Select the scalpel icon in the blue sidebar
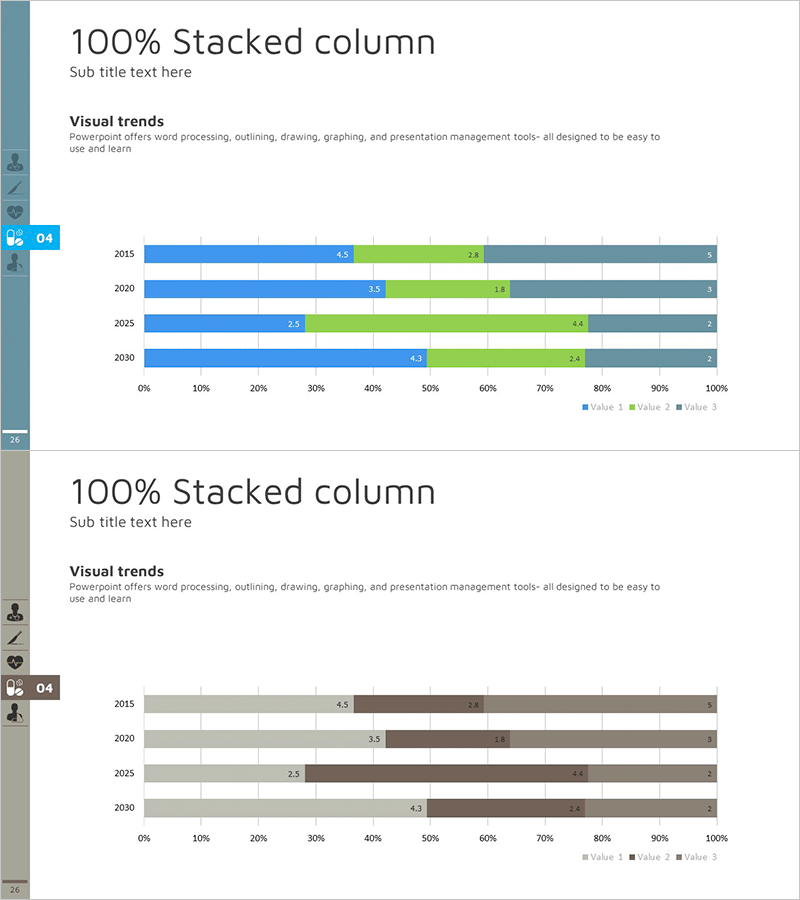 [x=15, y=187]
